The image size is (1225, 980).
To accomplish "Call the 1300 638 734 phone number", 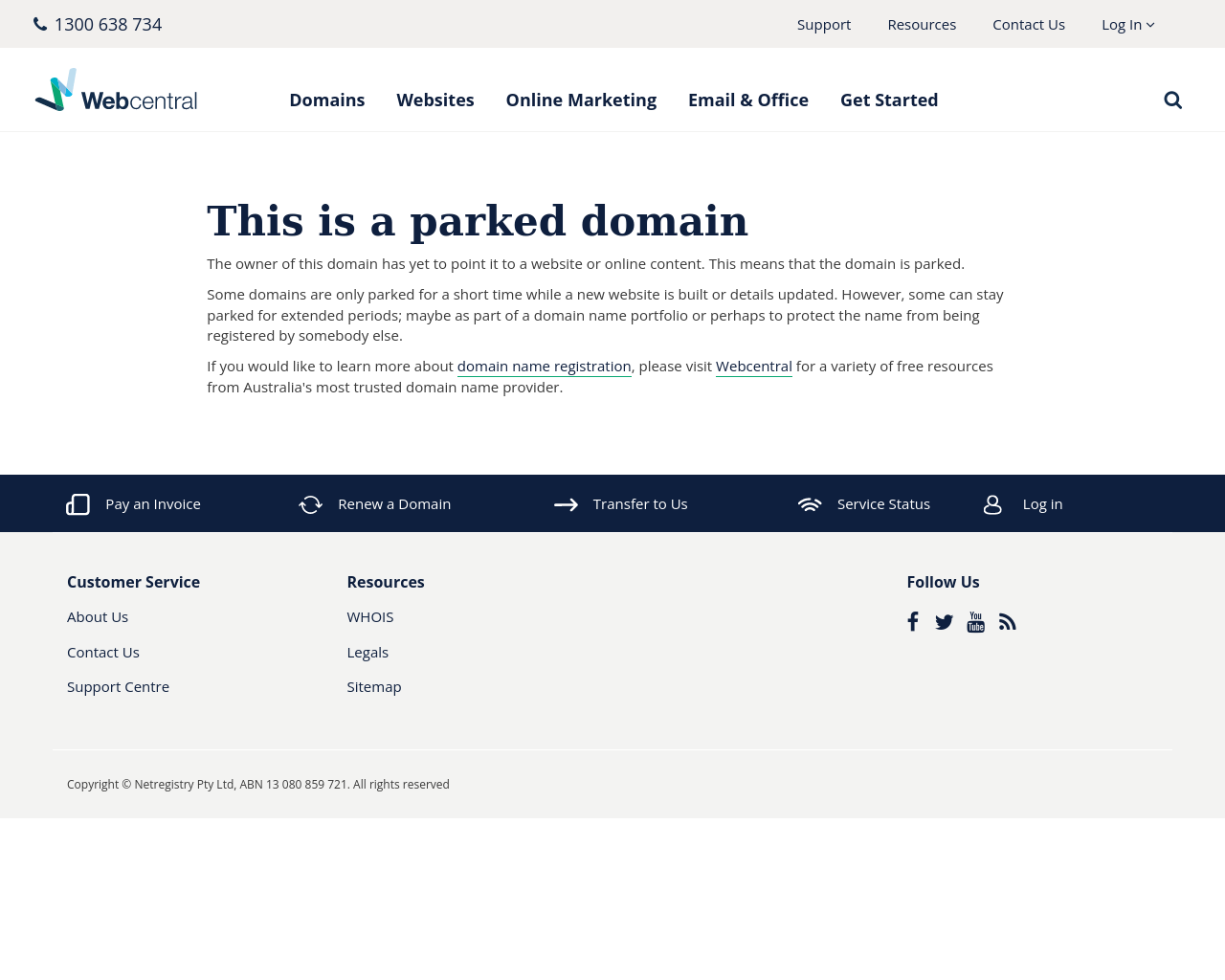I will pyautogui.click(x=107, y=25).
